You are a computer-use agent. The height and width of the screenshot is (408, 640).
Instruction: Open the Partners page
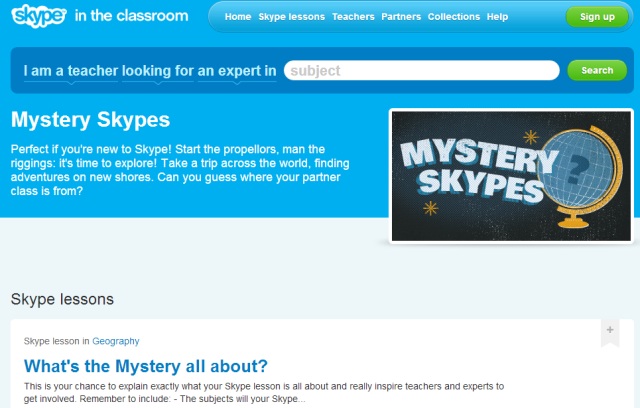pyautogui.click(x=401, y=17)
